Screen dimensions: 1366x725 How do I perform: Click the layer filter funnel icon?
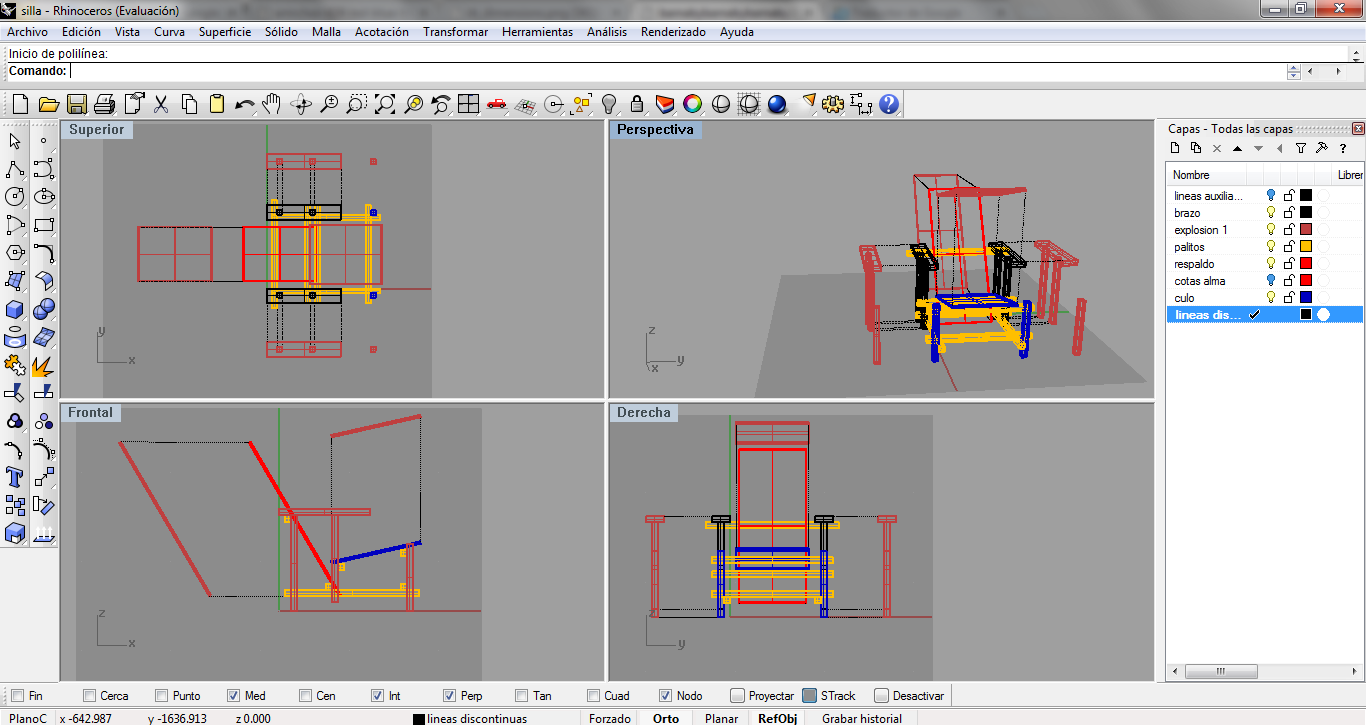point(1300,148)
